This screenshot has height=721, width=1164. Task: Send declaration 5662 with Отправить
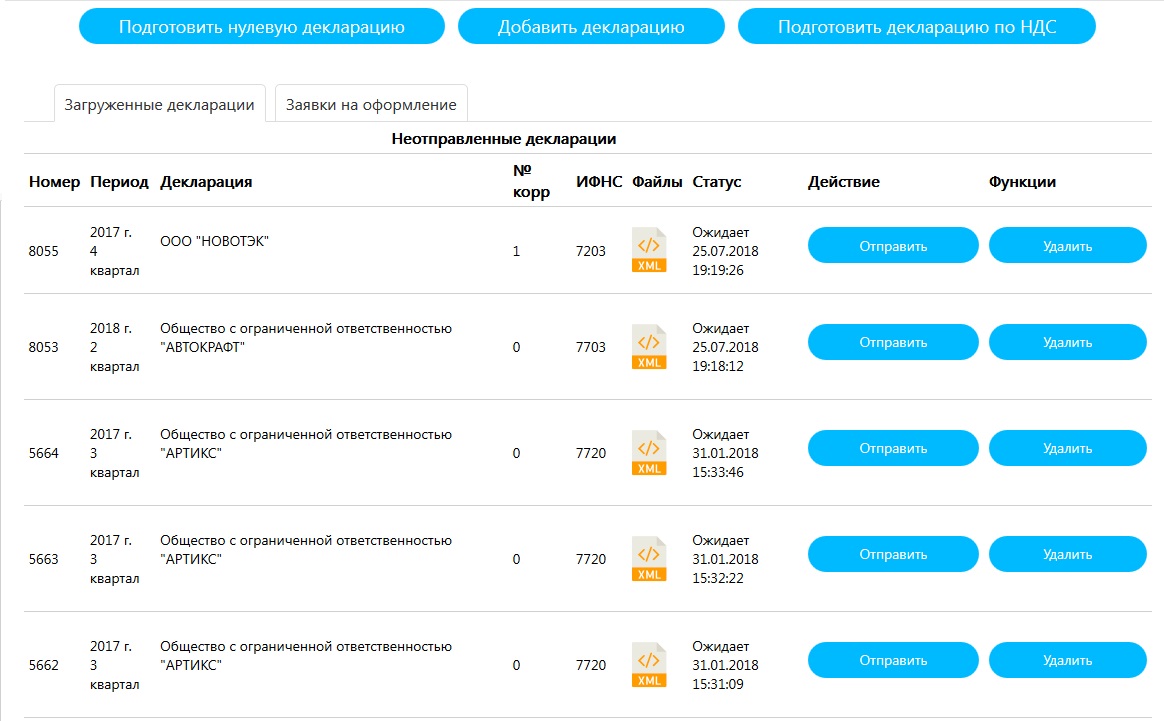(x=893, y=661)
